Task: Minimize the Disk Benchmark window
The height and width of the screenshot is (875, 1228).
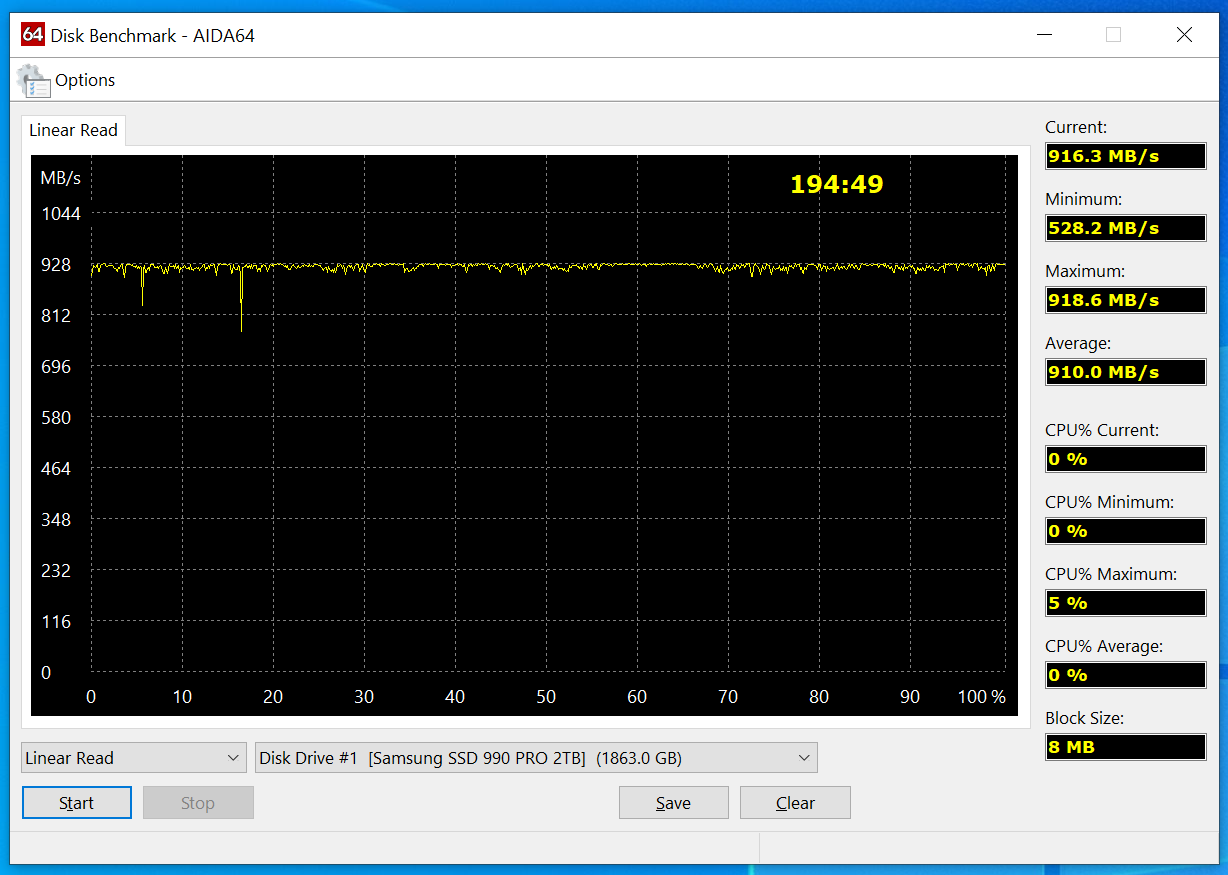Action: tap(1045, 35)
